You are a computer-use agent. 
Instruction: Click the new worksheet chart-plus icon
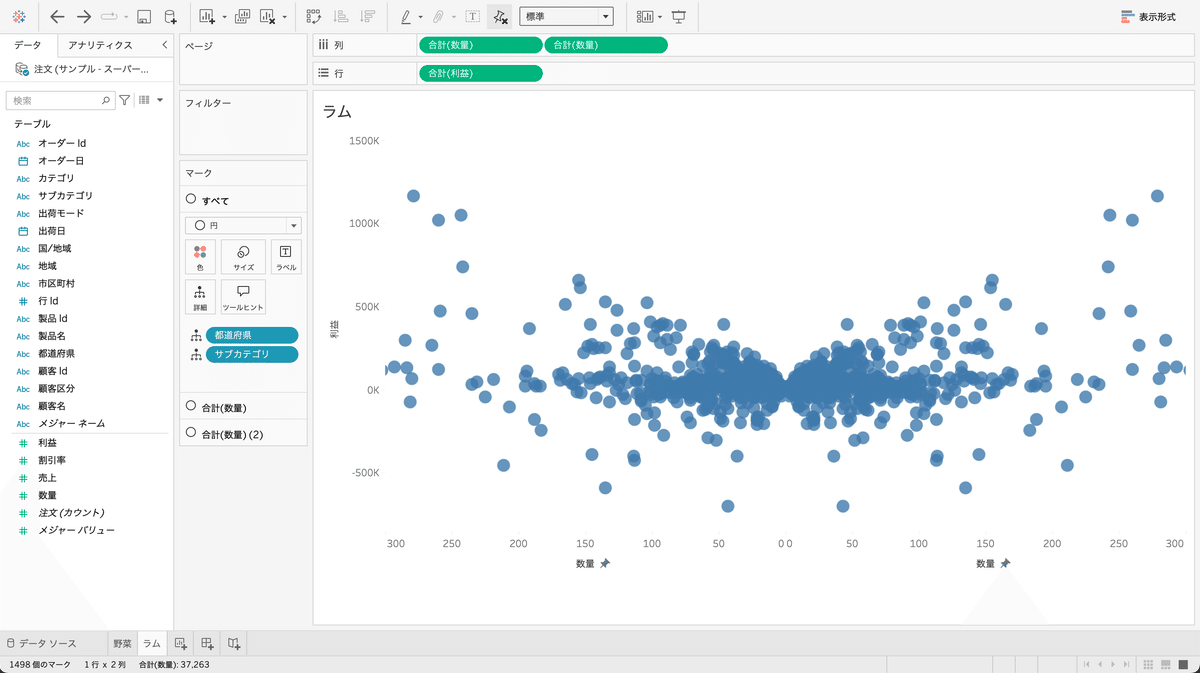(x=207, y=17)
